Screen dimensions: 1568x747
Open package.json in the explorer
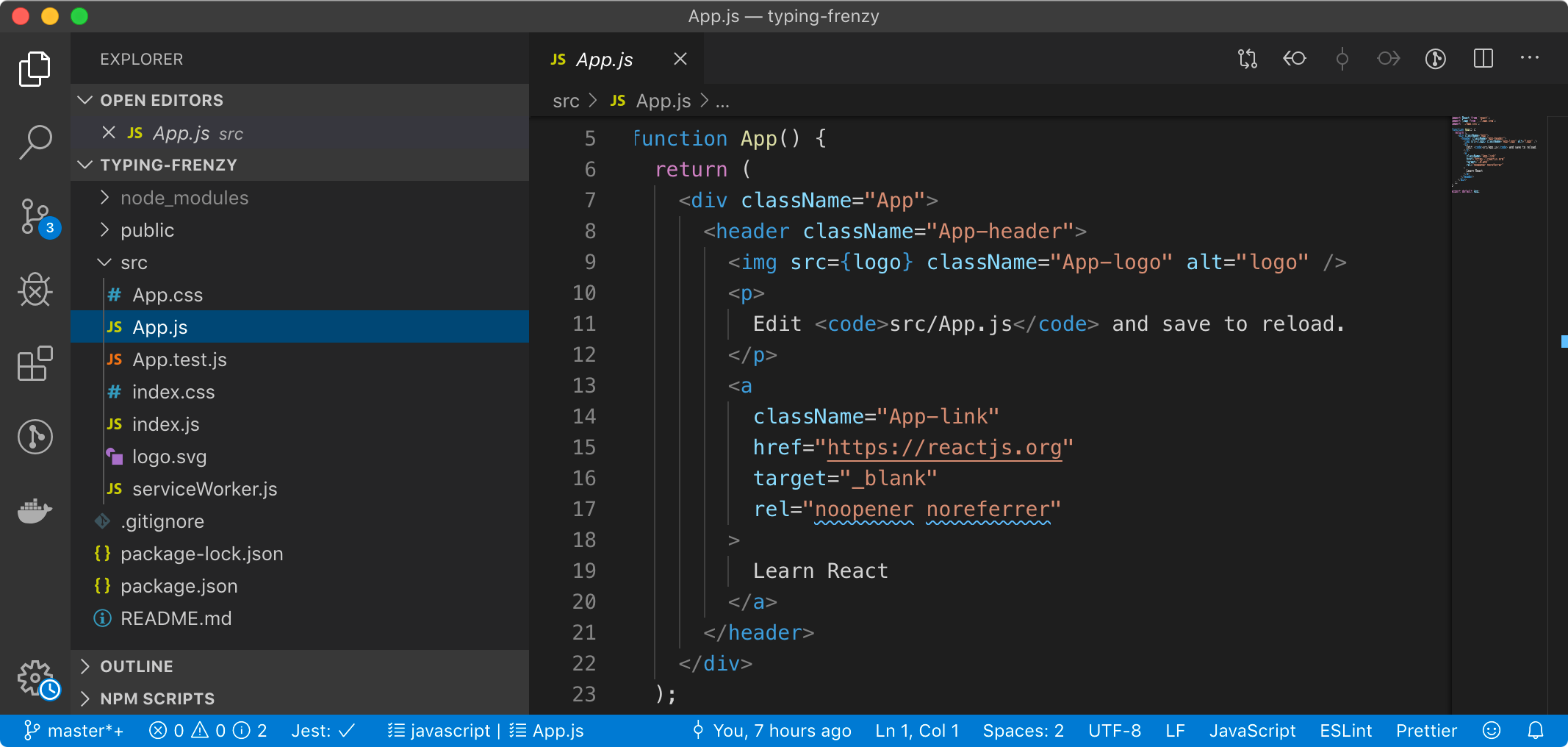[300, 585]
